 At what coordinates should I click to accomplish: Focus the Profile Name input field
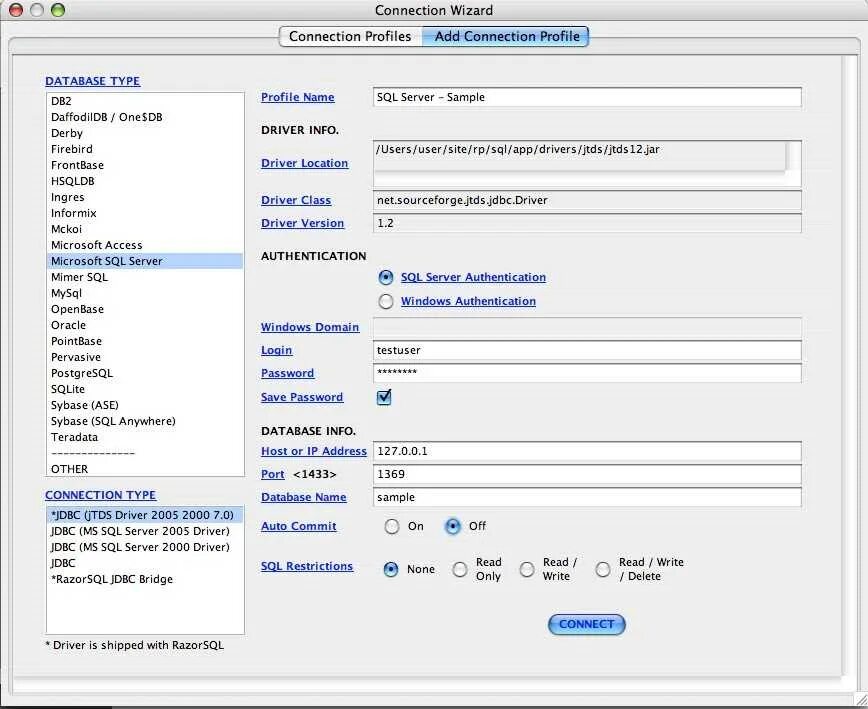tap(587, 97)
